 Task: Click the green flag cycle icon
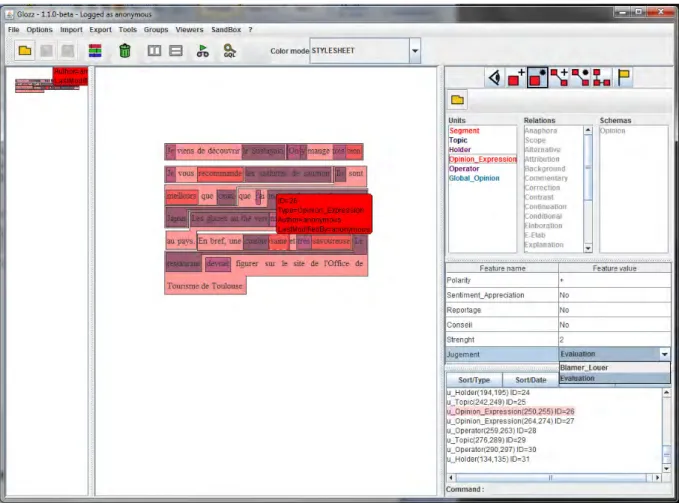point(202,51)
